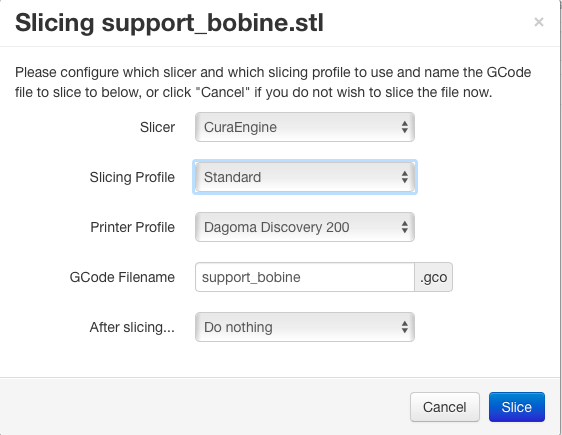Open the Slicer dropdown showing CuraEngine
562x435 pixels.
(x=305, y=127)
